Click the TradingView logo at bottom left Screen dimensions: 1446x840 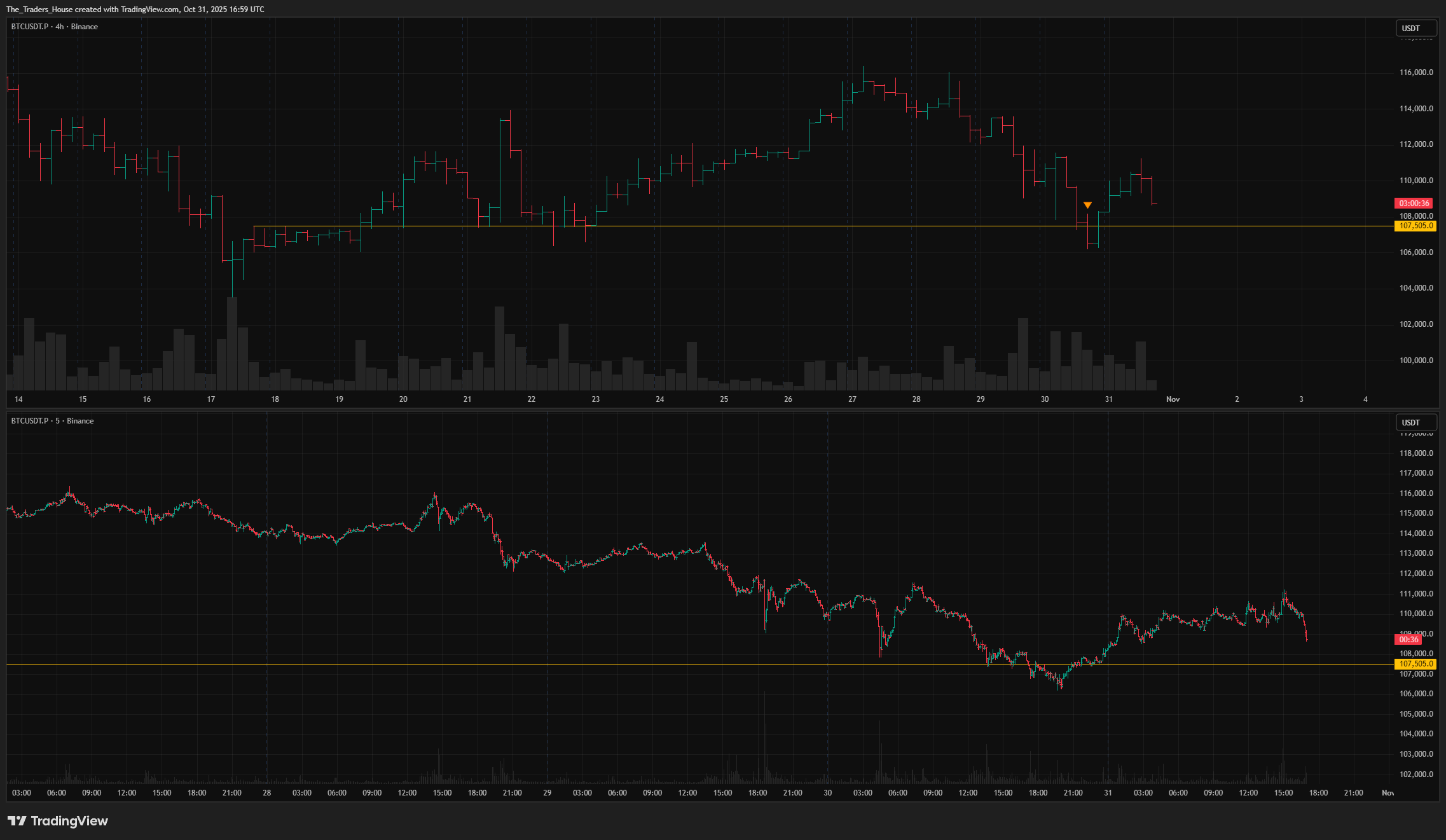pyautogui.click(x=58, y=821)
